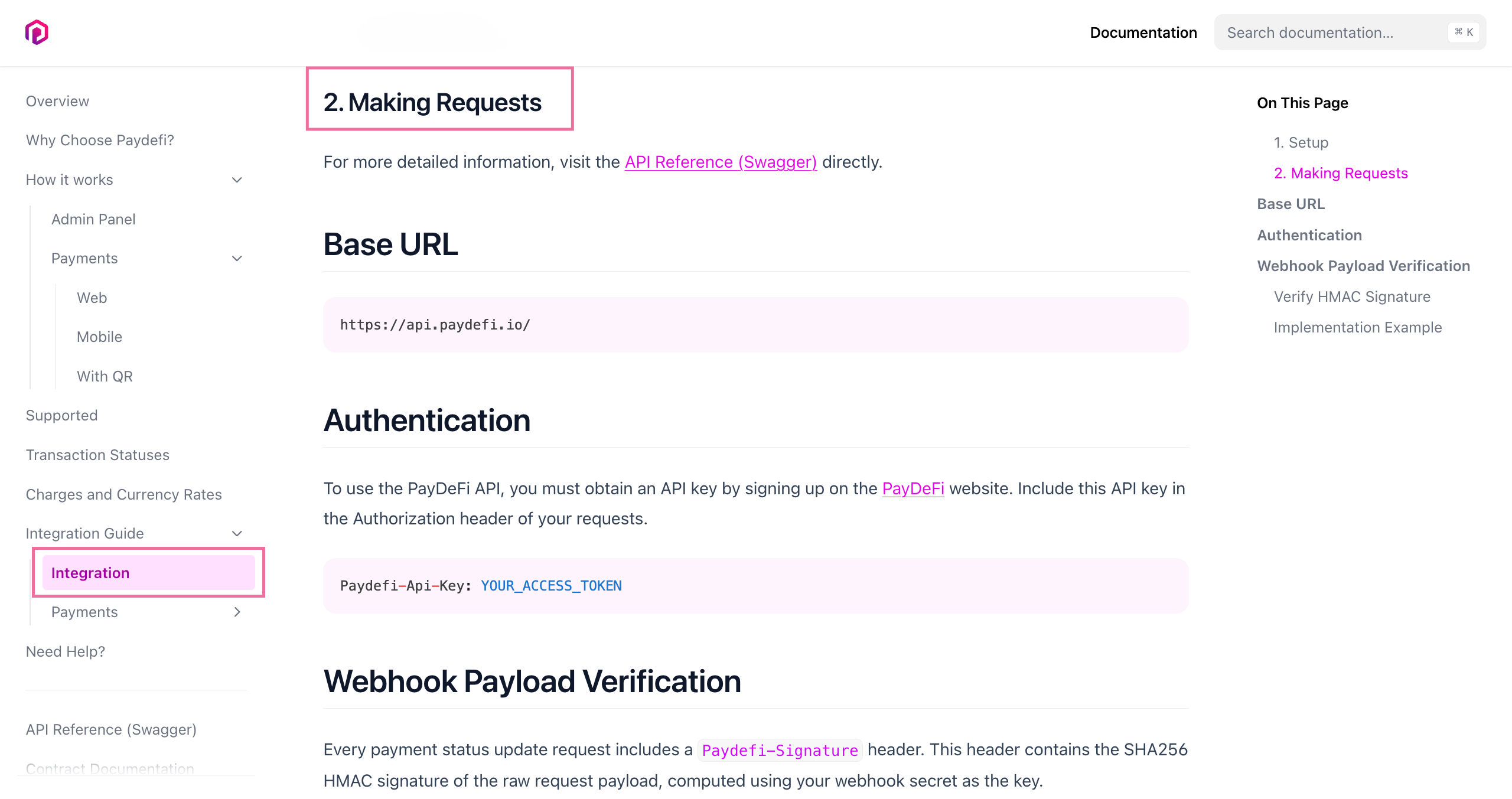Toggle the Integration Guide chevron

[237, 534]
